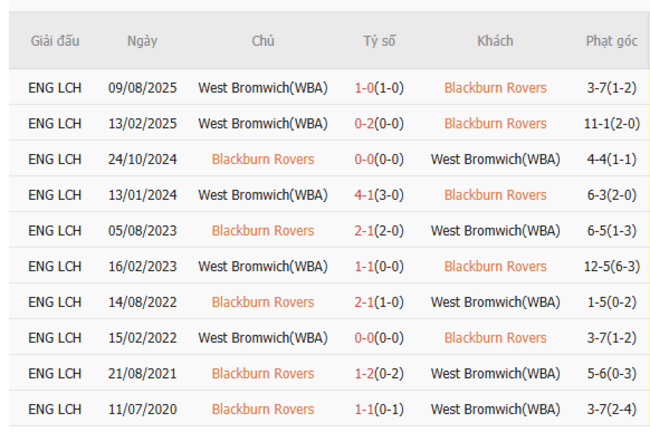
Task: Click Blackburn Rovers in the 11/07/2020 row
Action: point(263,409)
